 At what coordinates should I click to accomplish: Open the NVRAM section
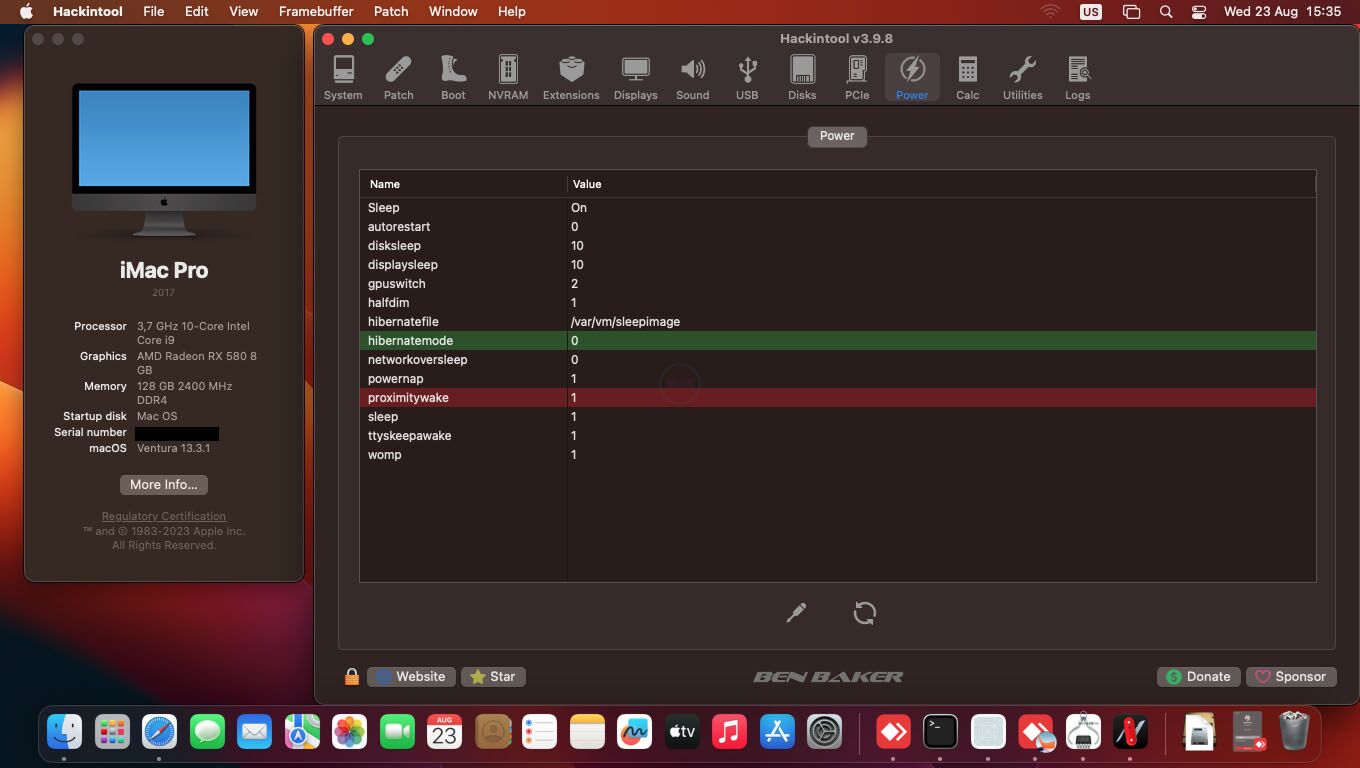(x=508, y=78)
